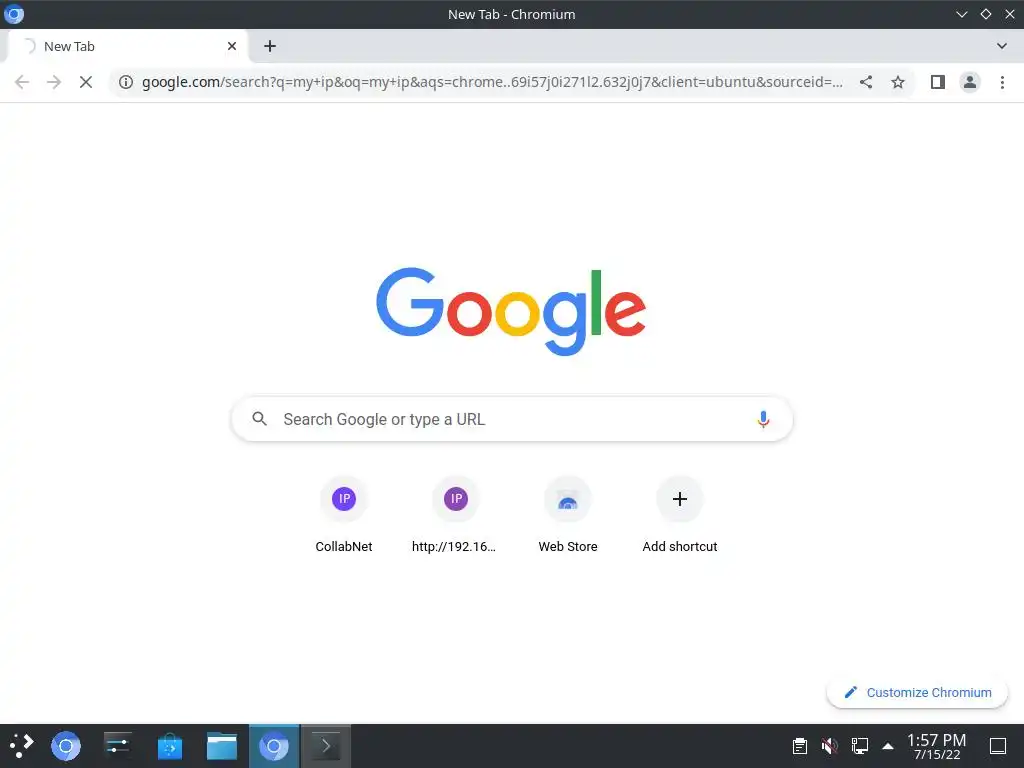The height and width of the screenshot is (768, 1024).
Task: Bookmark this tab with the star
Action: 898,82
